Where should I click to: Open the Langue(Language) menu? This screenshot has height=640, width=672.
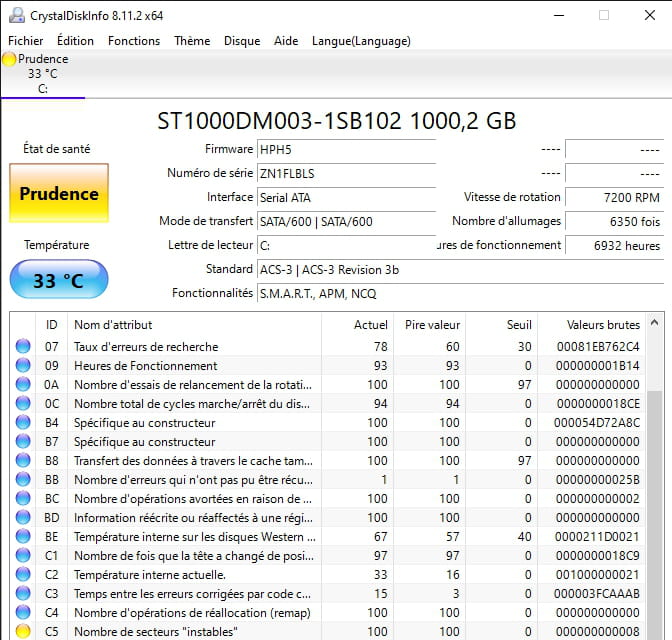coord(361,41)
